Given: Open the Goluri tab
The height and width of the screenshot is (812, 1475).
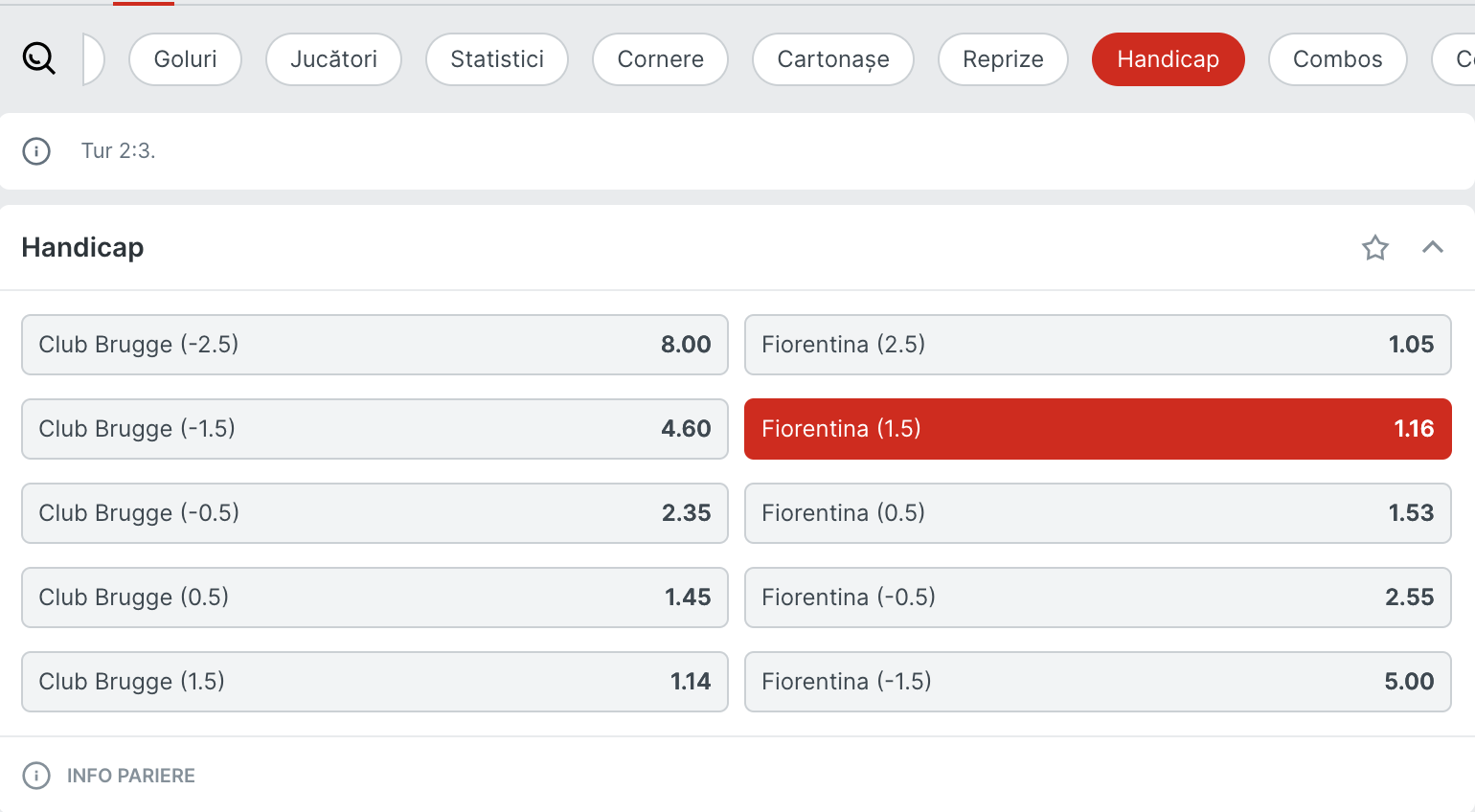Looking at the screenshot, I should pyautogui.click(x=185, y=59).
